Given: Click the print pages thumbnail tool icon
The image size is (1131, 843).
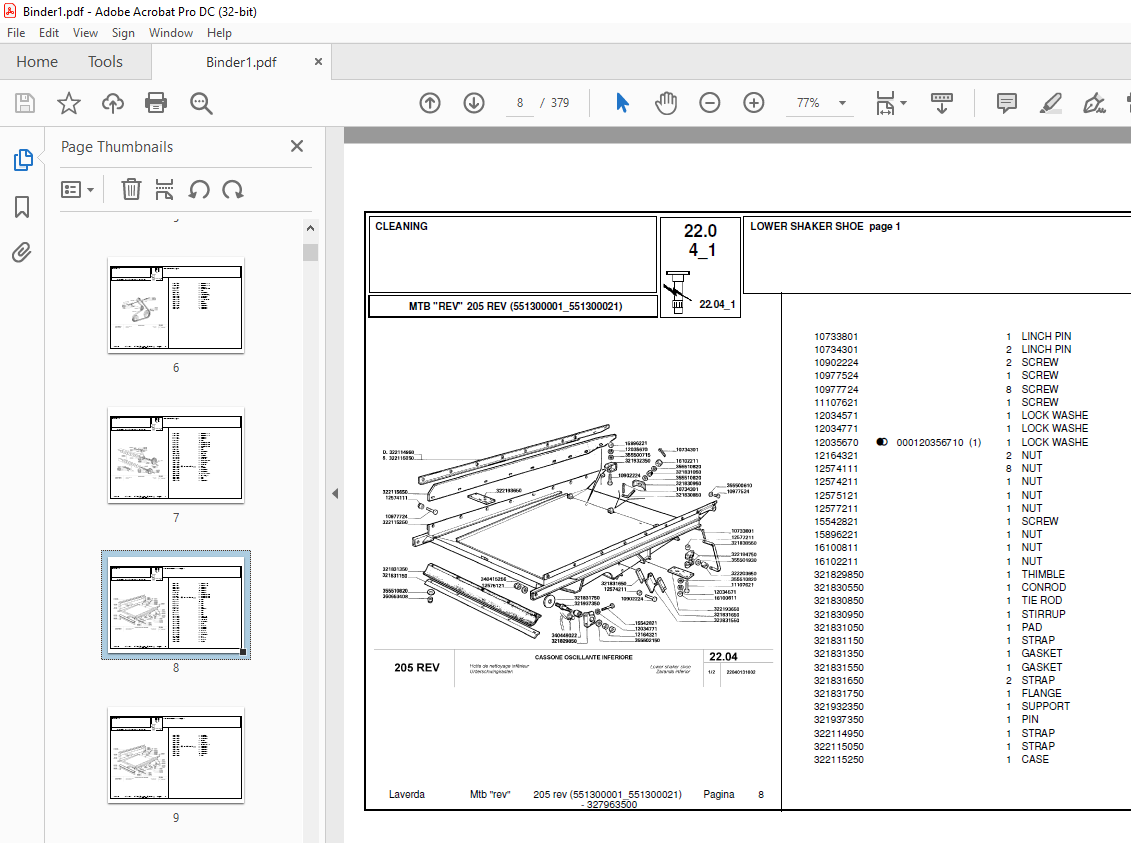Looking at the screenshot, I should click(164, 190).
